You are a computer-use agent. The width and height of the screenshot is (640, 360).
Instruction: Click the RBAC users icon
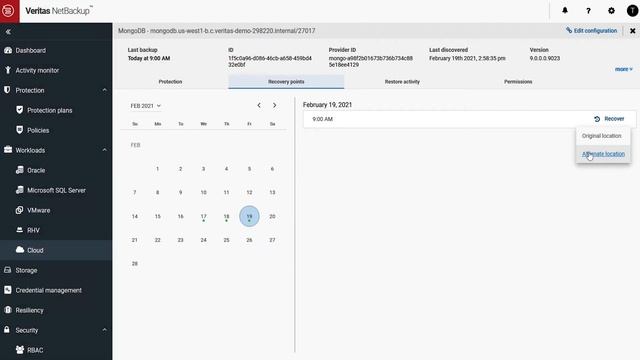pyautogui.click(x=20, y=350)
